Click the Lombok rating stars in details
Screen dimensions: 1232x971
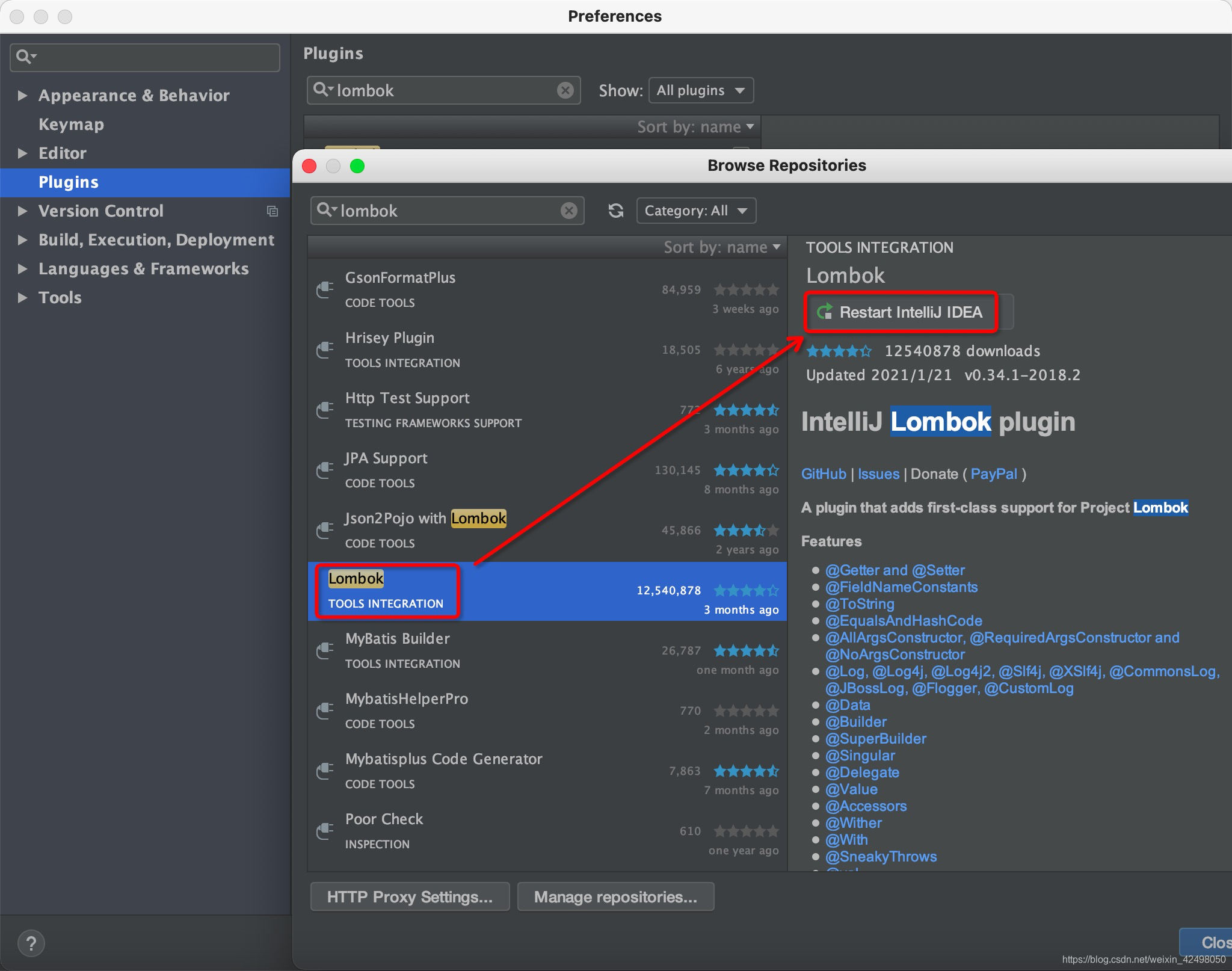tap(839, 351)
